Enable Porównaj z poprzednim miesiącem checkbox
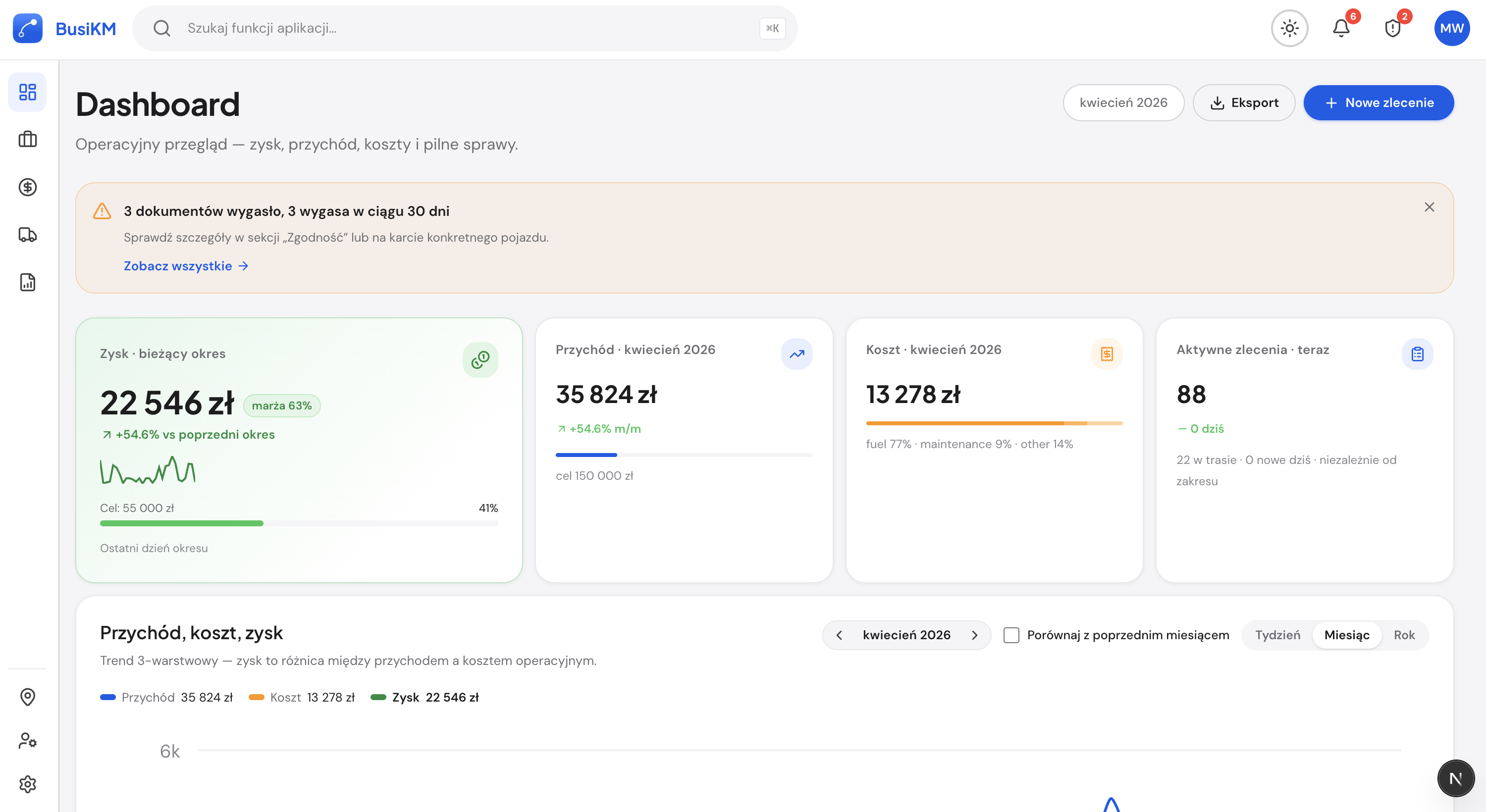This screenshot has width=1486, height=812. pos(1011,635)
